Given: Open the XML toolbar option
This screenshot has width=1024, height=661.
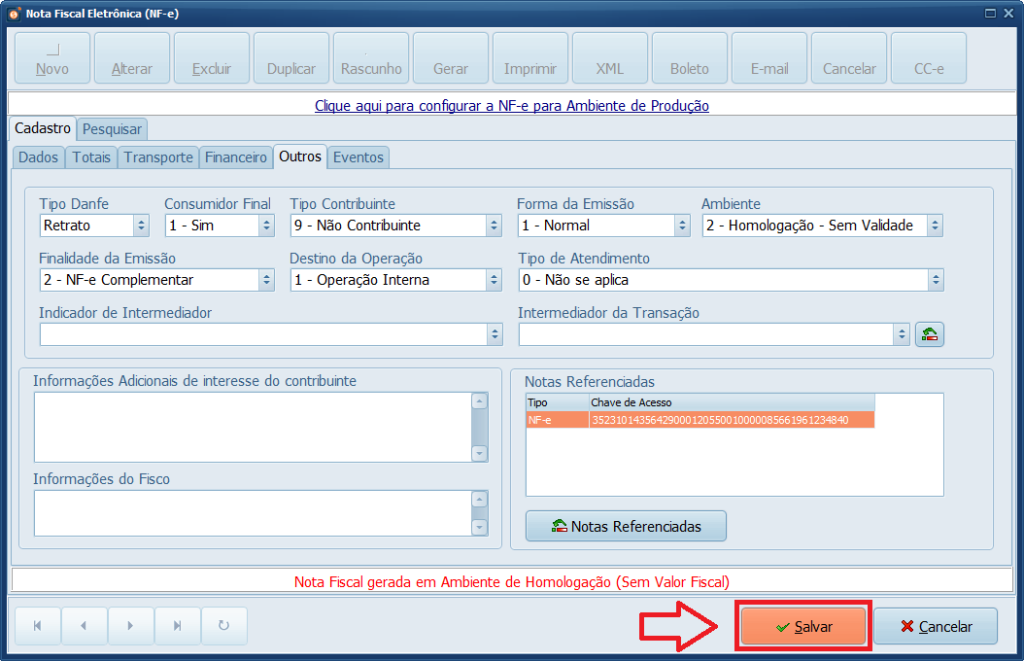Looking at the screenshot, I should point(609,57).
